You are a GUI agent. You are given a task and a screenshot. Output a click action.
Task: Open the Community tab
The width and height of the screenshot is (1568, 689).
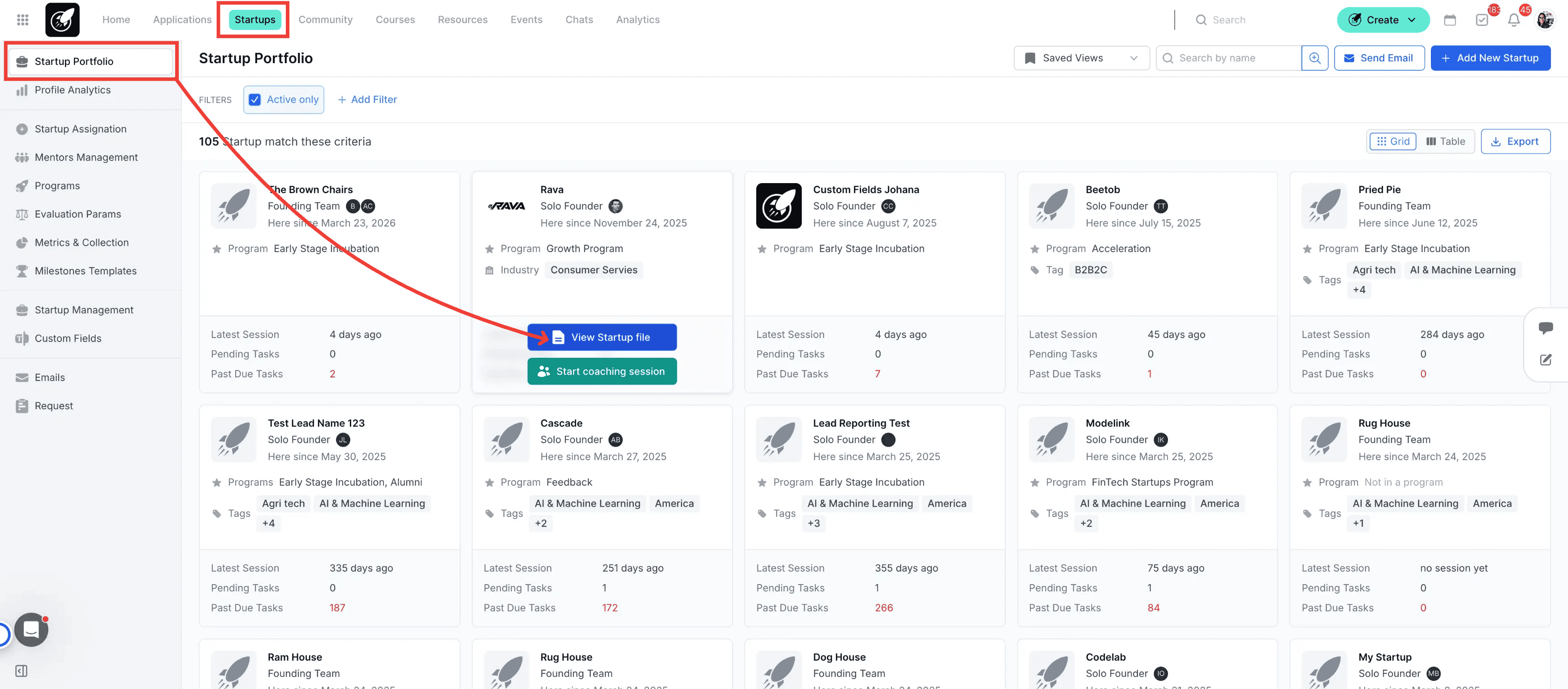point(326,19)
